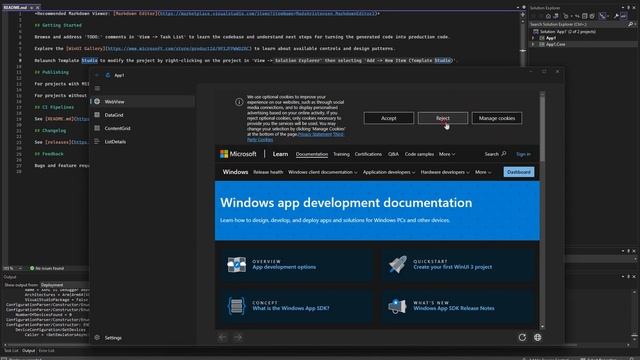
Task: Click the App1 app icon in title bar
Action: (x=108, y=75)
